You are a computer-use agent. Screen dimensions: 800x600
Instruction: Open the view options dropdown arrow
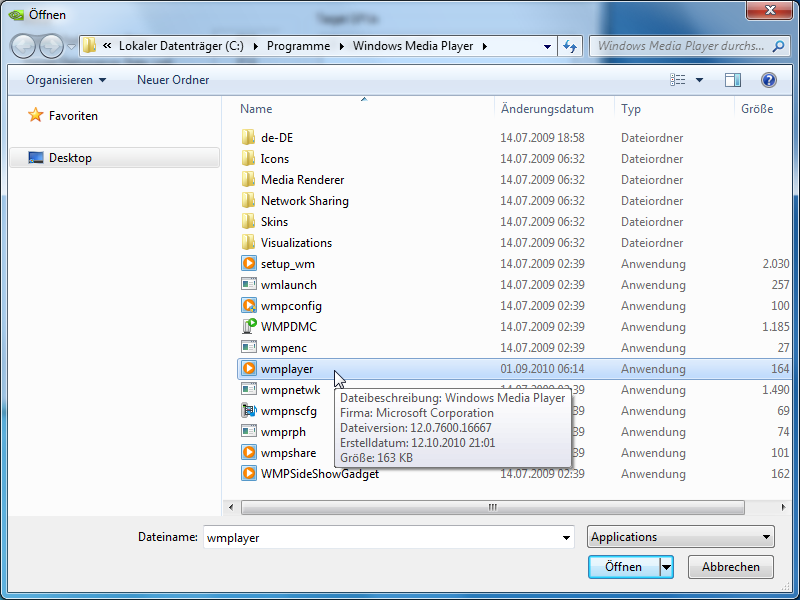pyautogui.click(x=699, y=80)
